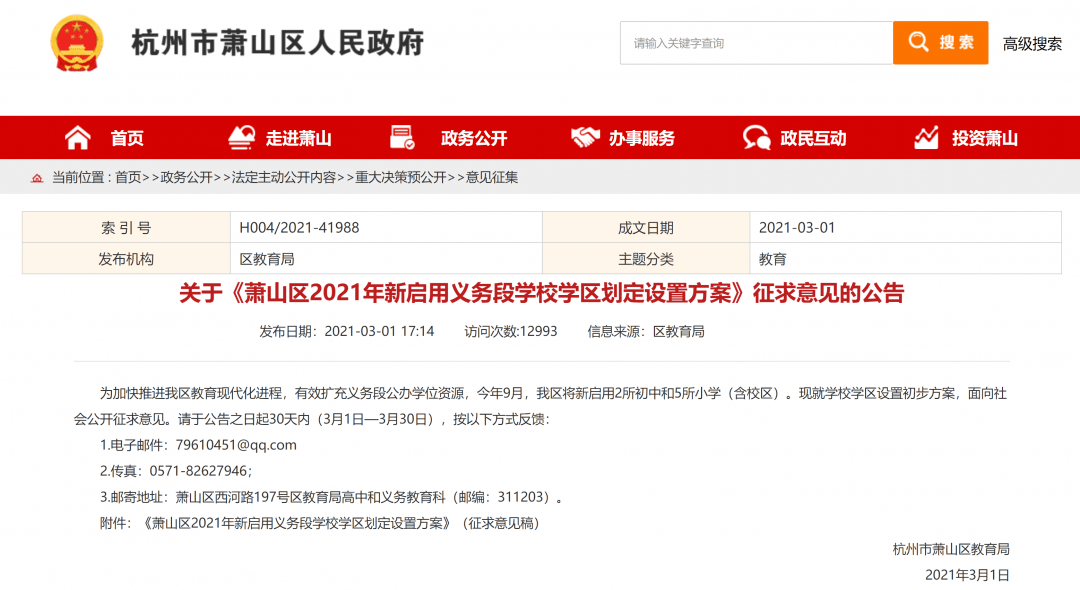Click the 办事服务 handshake icon
This screenshot has width=1080, height=590.
coord(585,138)
